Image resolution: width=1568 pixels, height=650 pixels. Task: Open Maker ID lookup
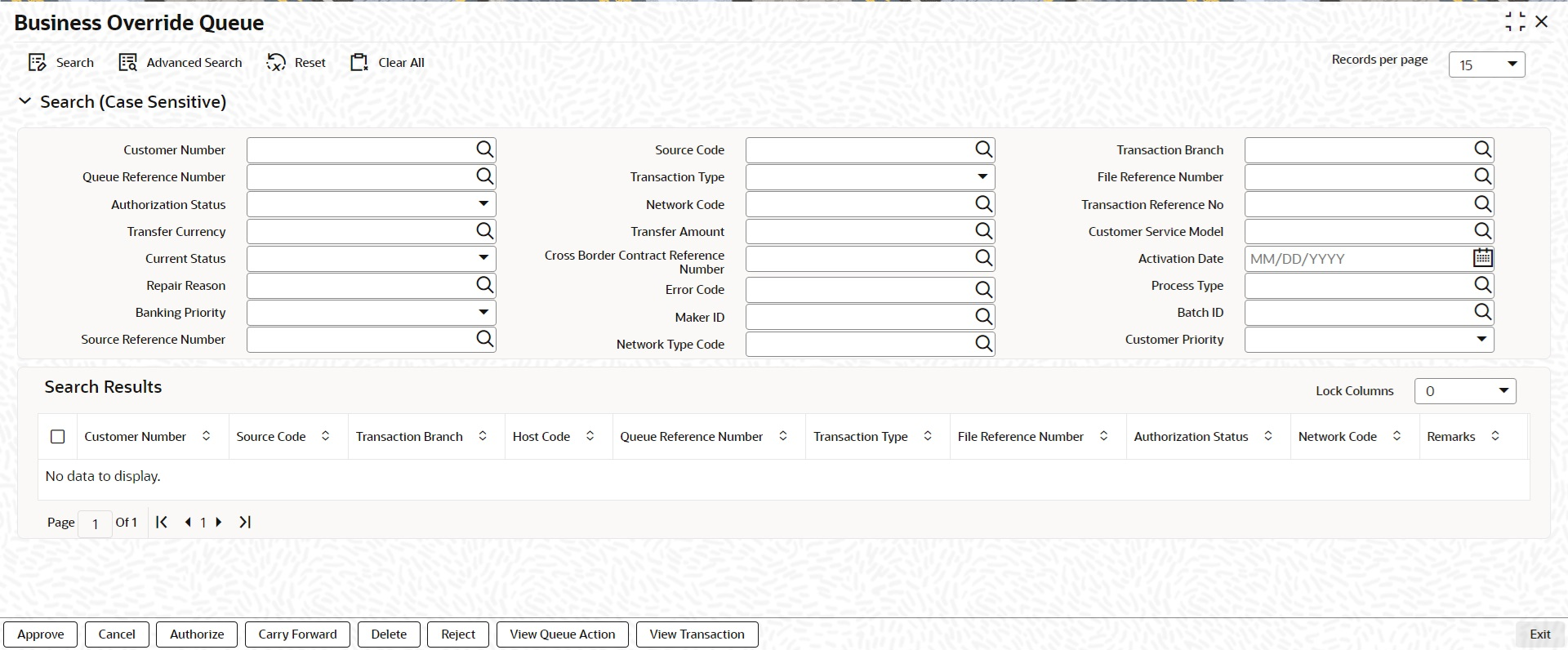coord(984,317)
